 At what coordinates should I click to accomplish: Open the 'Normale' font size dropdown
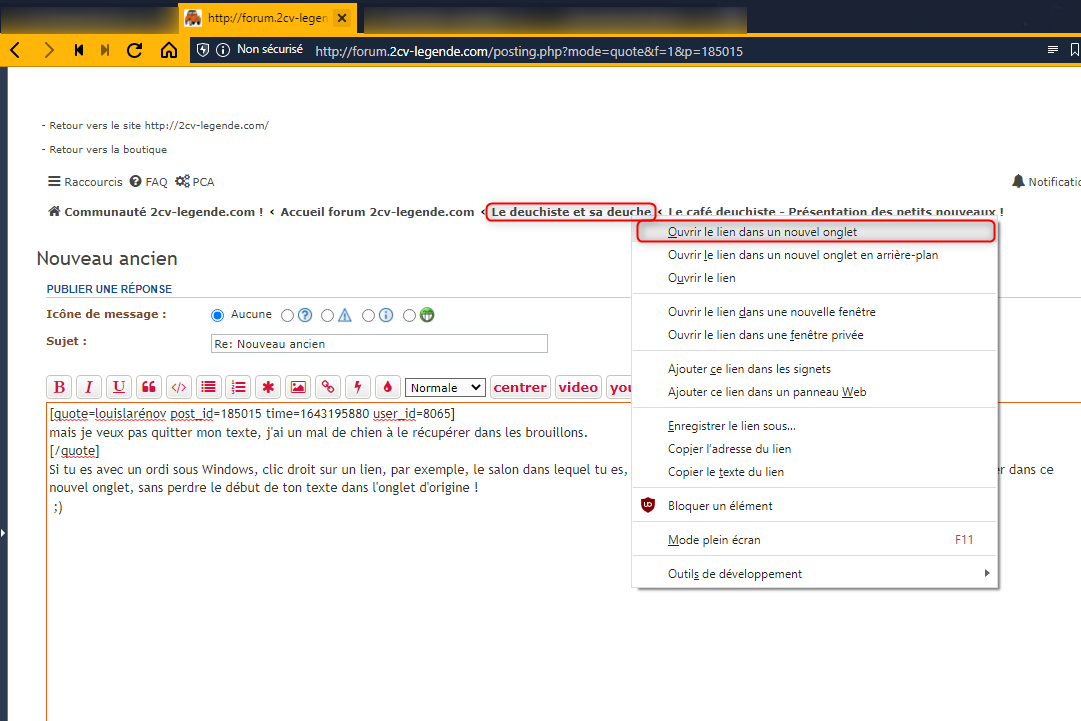(445, 388)
